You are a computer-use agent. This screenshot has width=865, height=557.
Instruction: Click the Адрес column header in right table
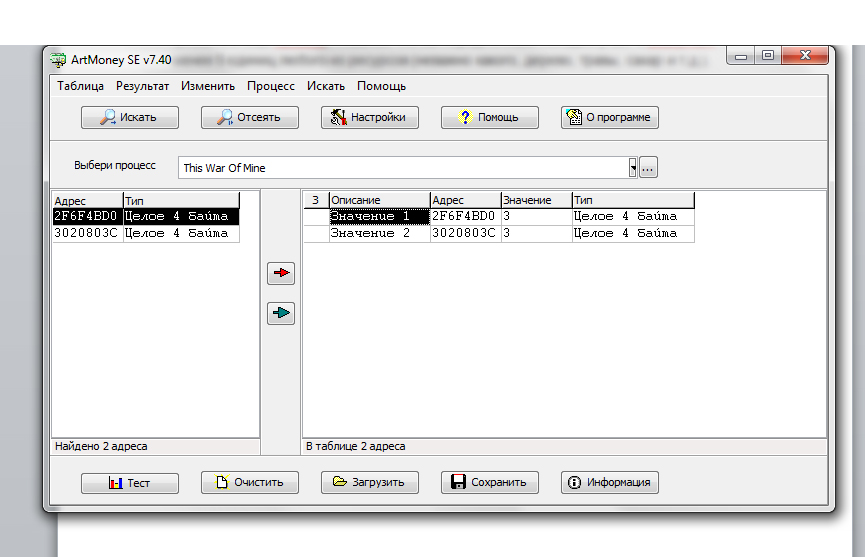click(x=465, y=200)
